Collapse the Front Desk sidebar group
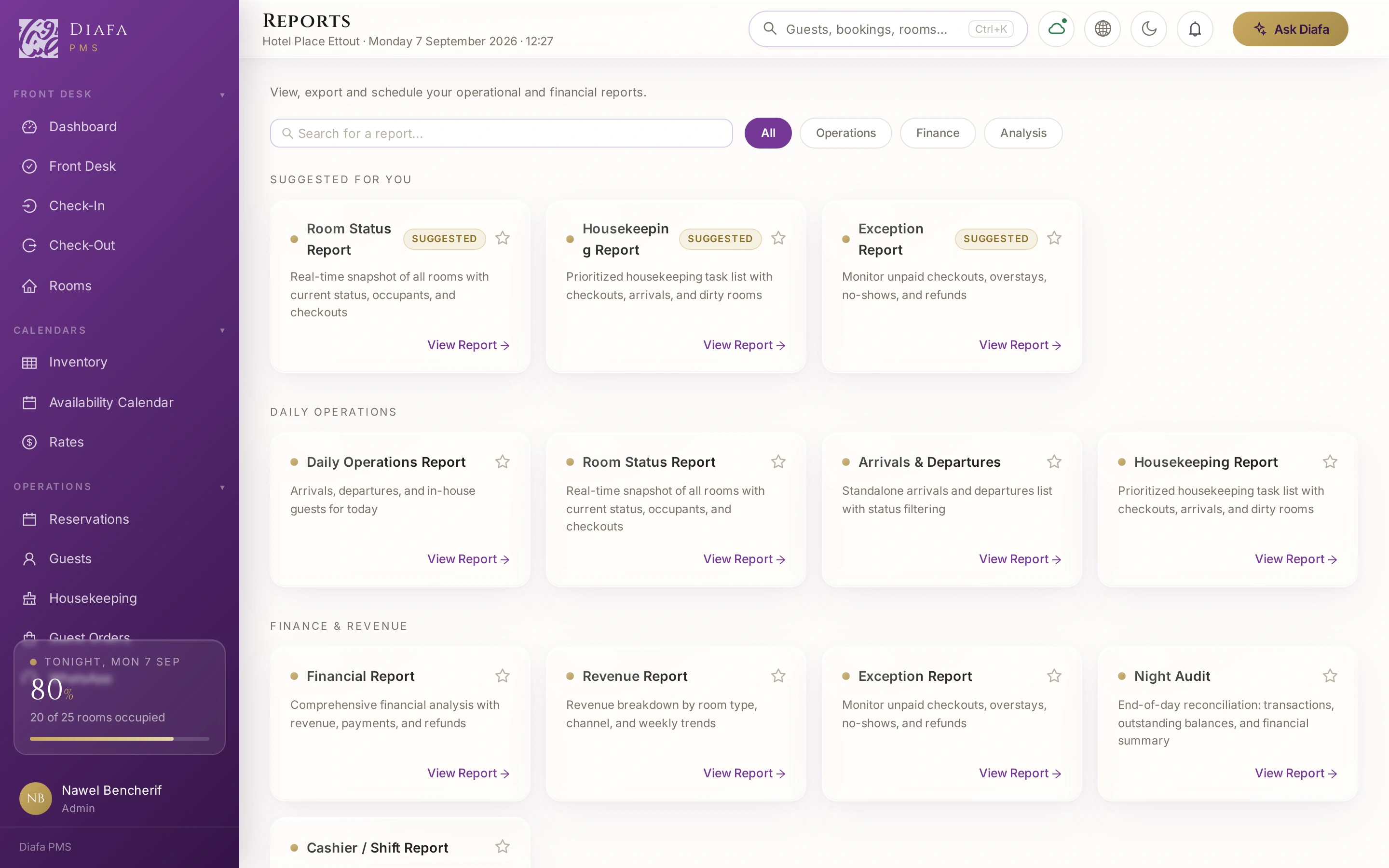This screenshot has height=868, width=1389. 120,94
